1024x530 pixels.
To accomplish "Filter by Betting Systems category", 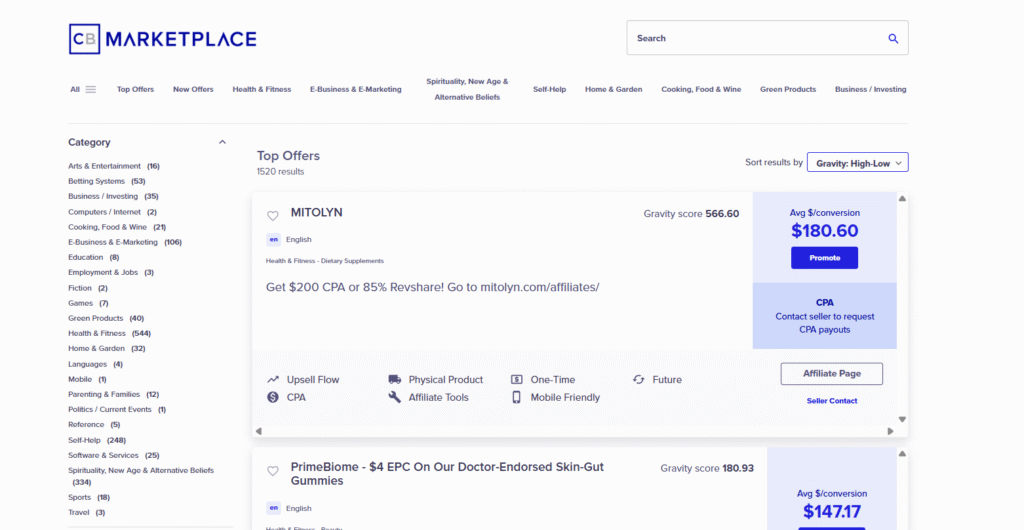I will click(106, 181).
